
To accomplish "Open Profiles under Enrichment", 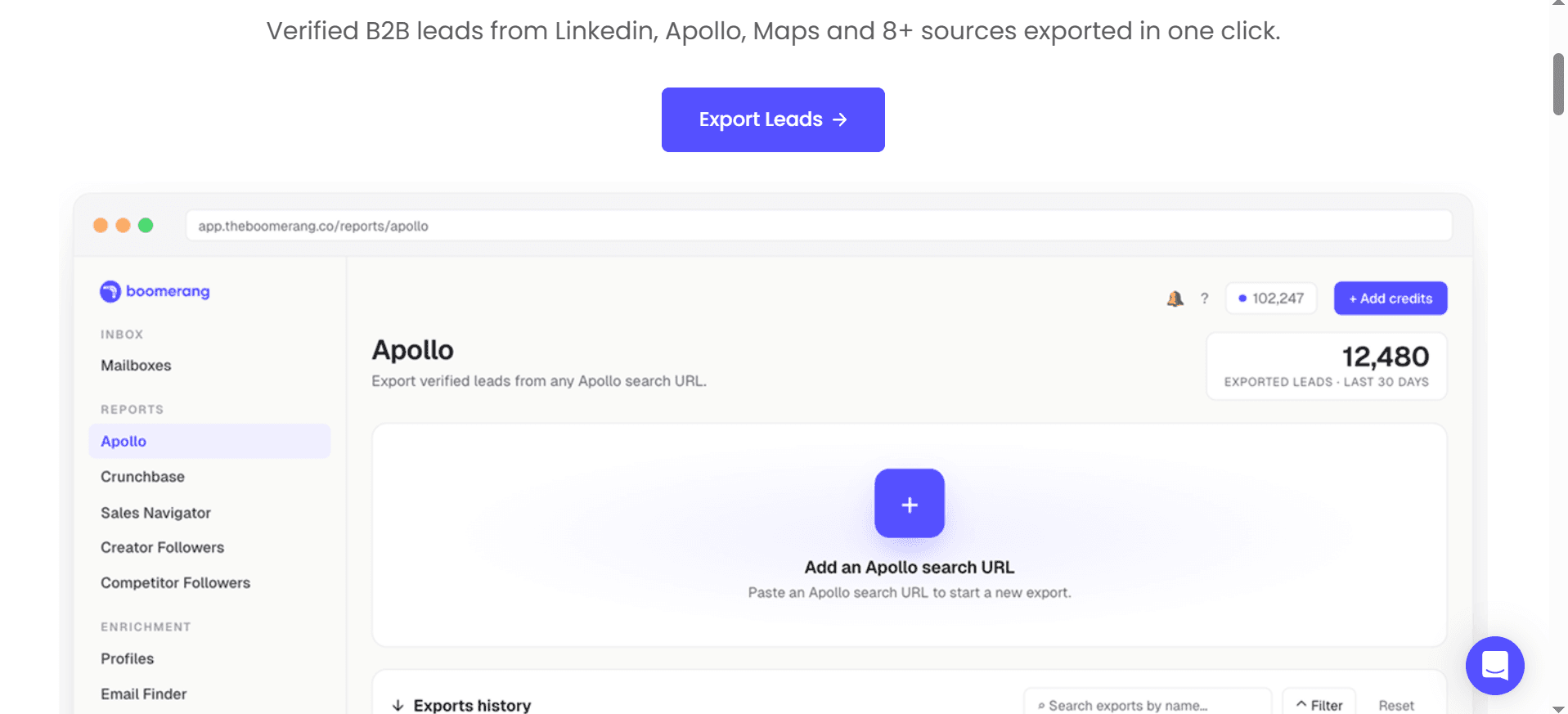I will point(127,658).
